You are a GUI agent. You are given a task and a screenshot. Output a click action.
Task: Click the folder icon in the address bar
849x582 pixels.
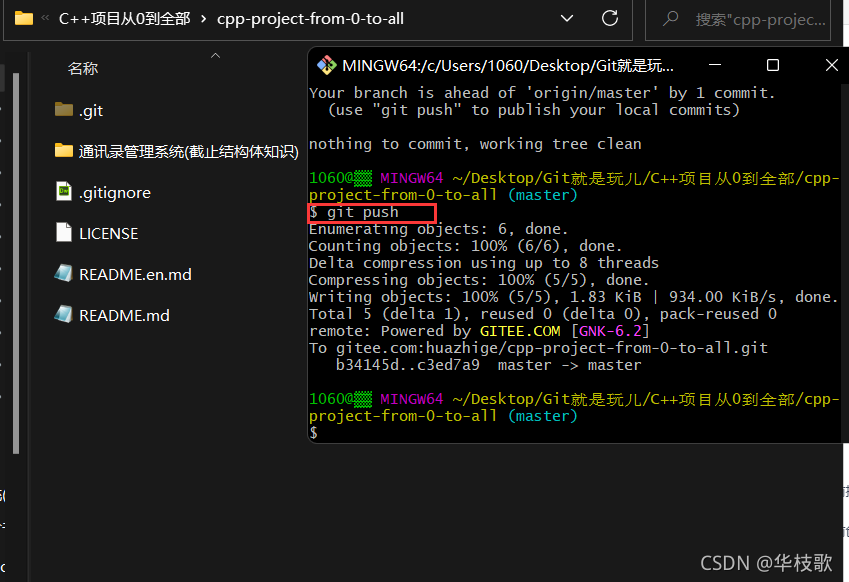pyautogui.click(x=24, y=19)
